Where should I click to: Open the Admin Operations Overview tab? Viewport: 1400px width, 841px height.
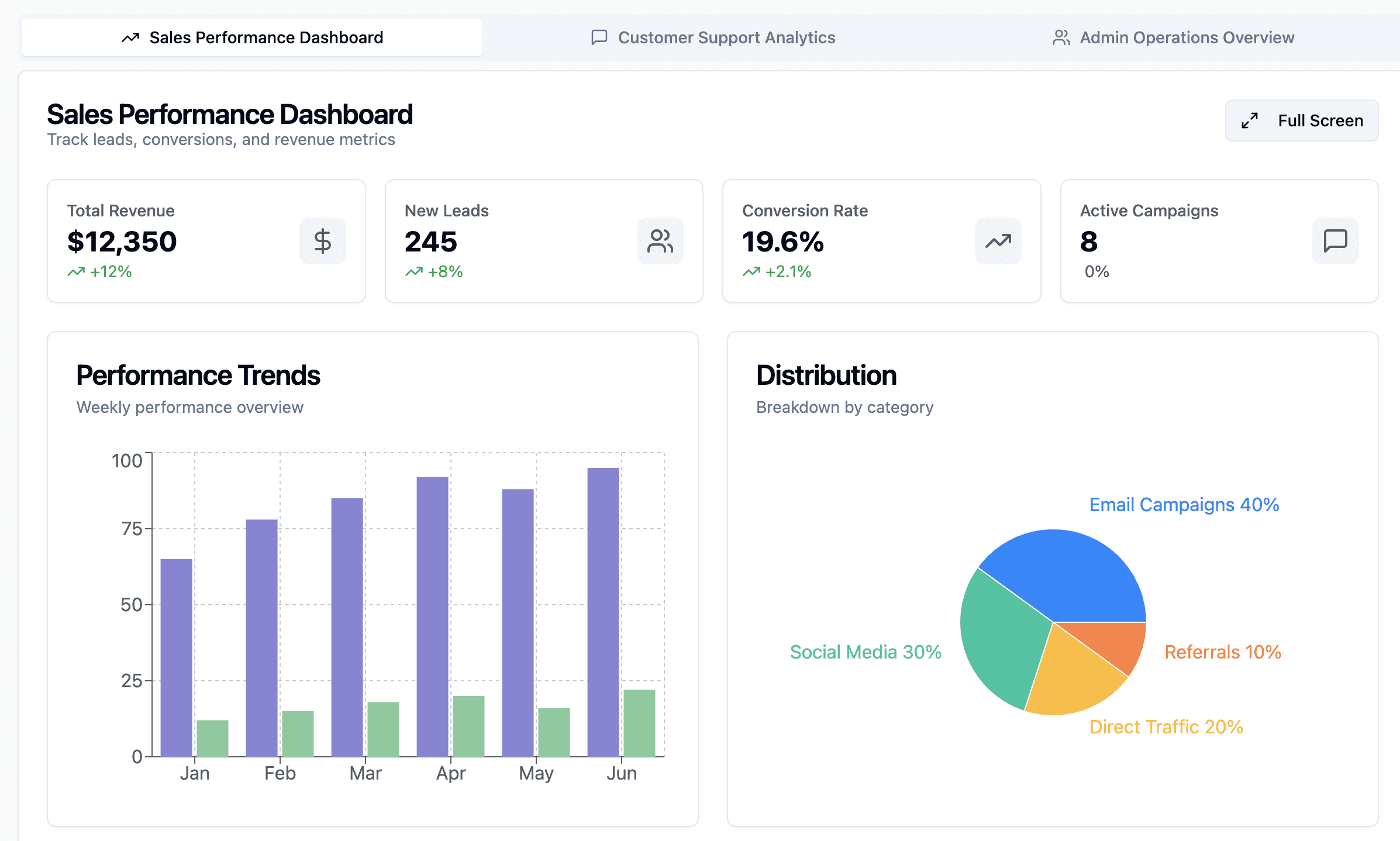point(1173,37)
